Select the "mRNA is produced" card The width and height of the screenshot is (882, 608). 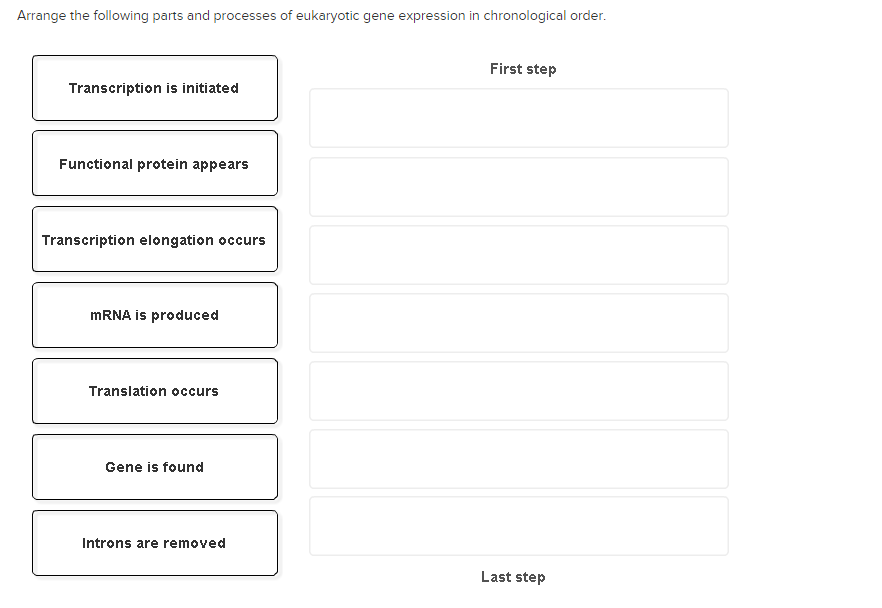155,315
